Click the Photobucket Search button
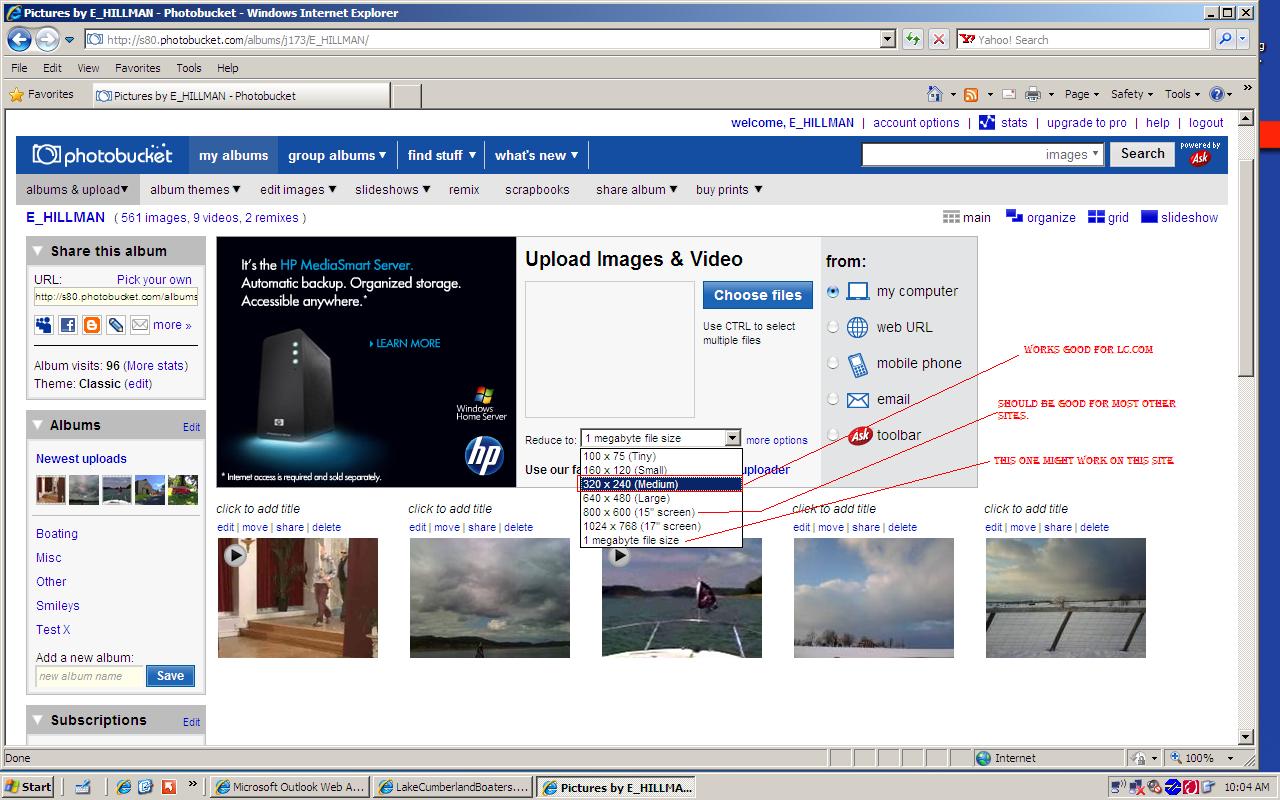Screen dimensions: 1280x800 [1142, 154]
